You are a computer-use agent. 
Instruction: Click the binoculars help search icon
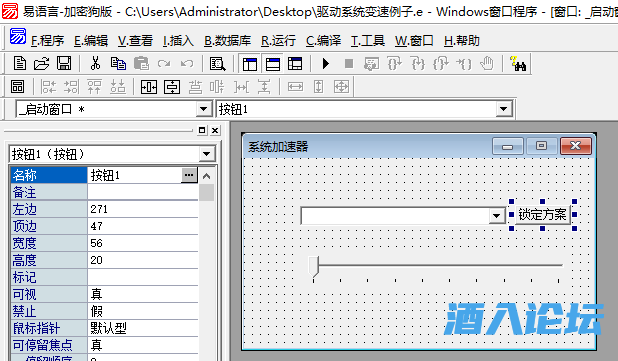pos(518,63)
